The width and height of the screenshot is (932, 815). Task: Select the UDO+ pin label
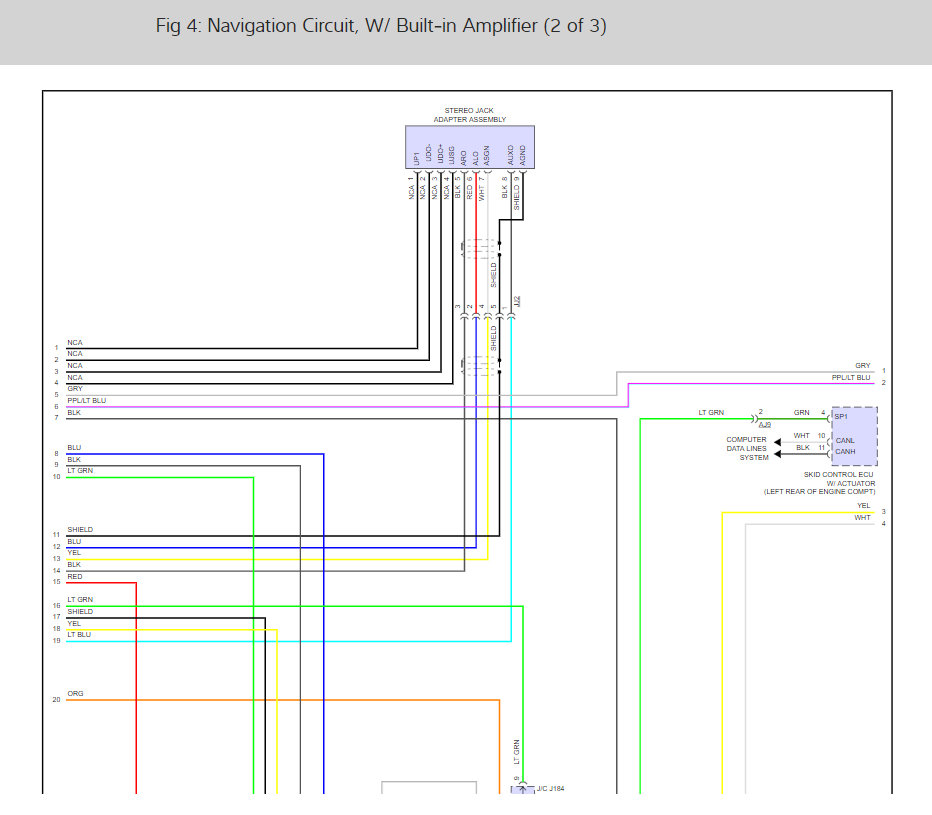click(440, 154)
